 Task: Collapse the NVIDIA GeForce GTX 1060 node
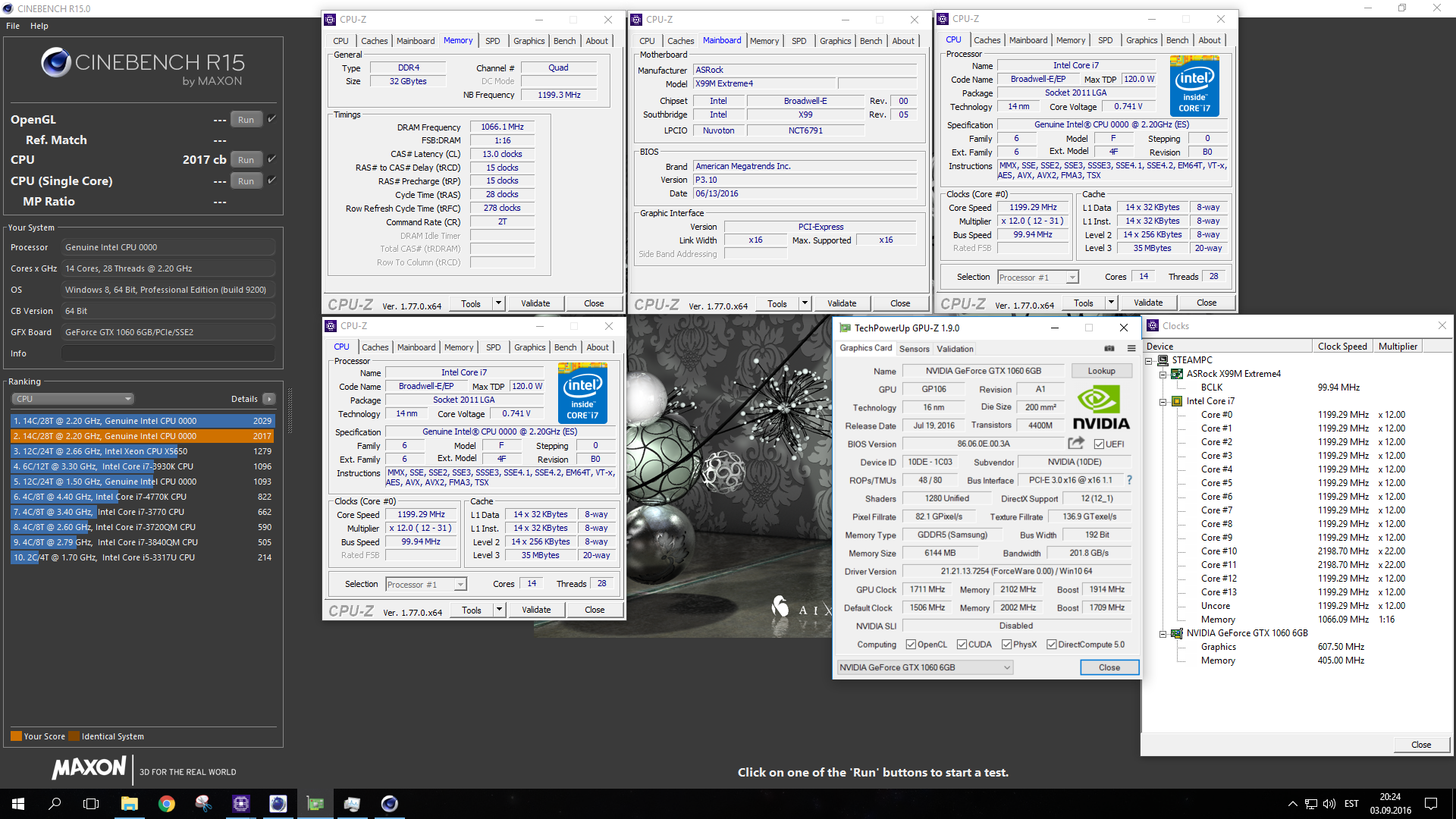[1163, 634]
